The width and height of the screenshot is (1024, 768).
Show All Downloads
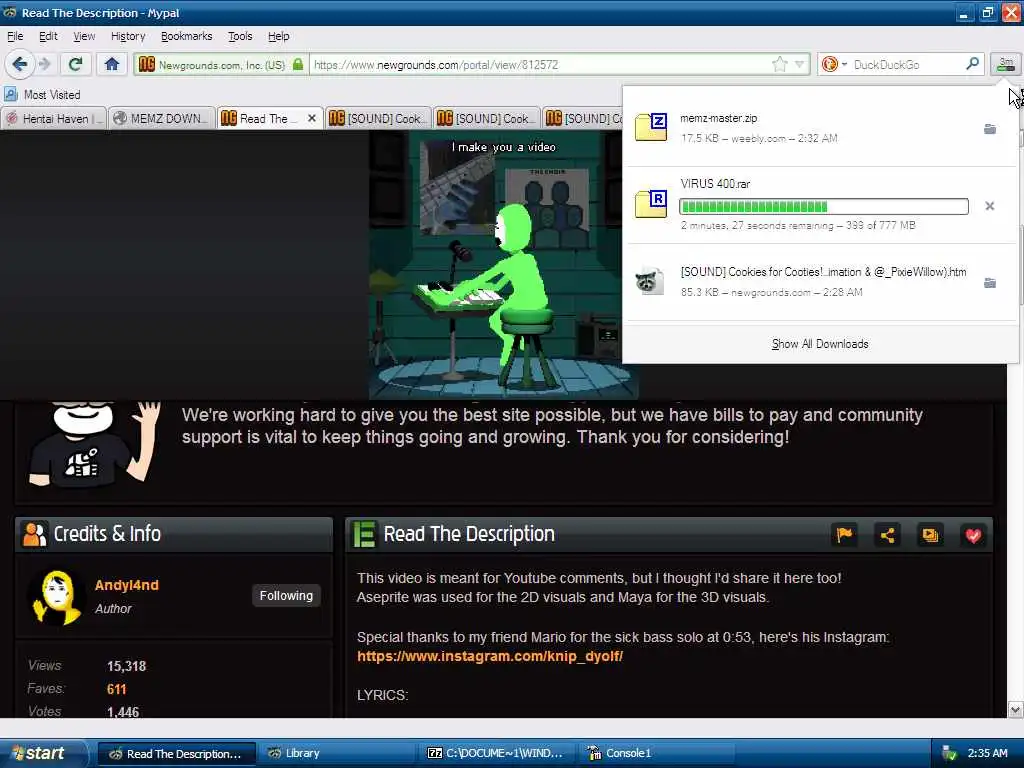click(x=820, y=344)
